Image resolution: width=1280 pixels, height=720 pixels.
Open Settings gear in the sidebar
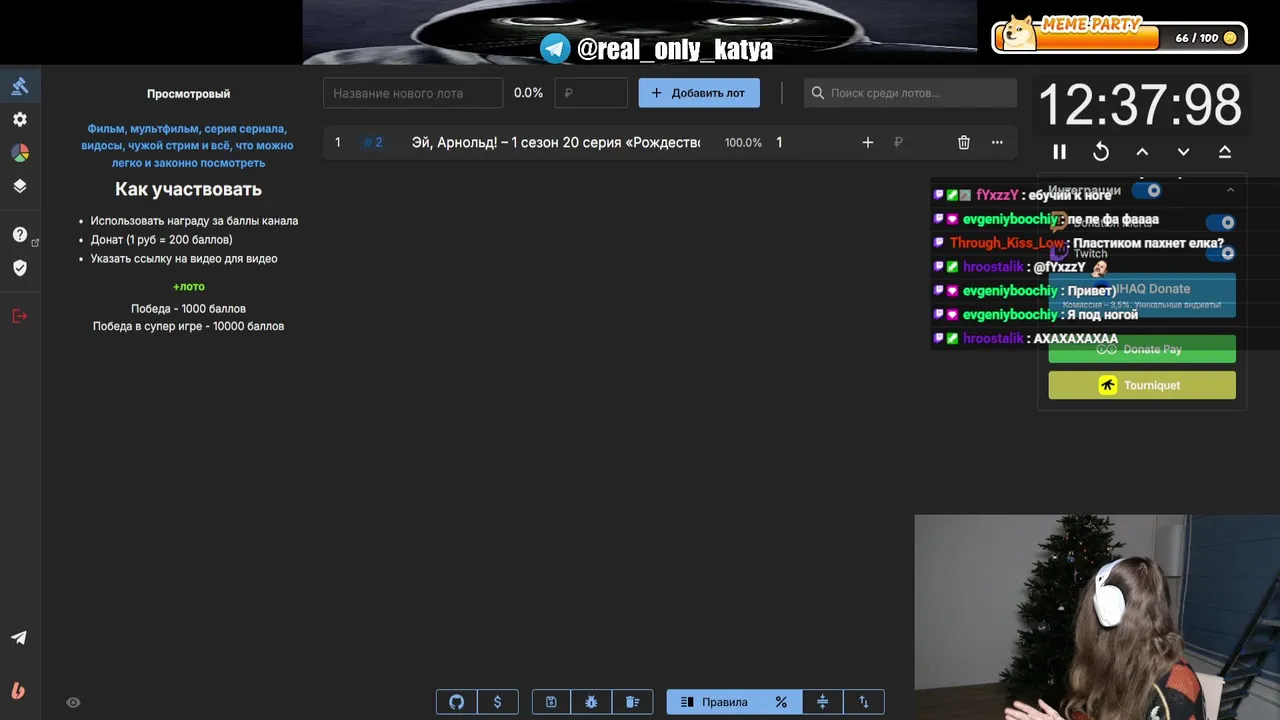[20, 119]
